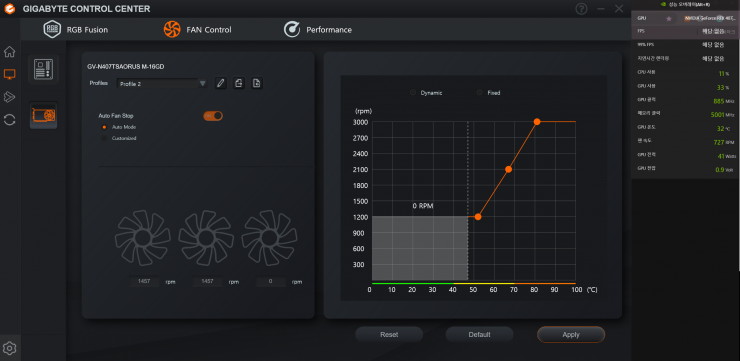Click the orange fan icon
740x361 pixels.
[x=172, y=29]
